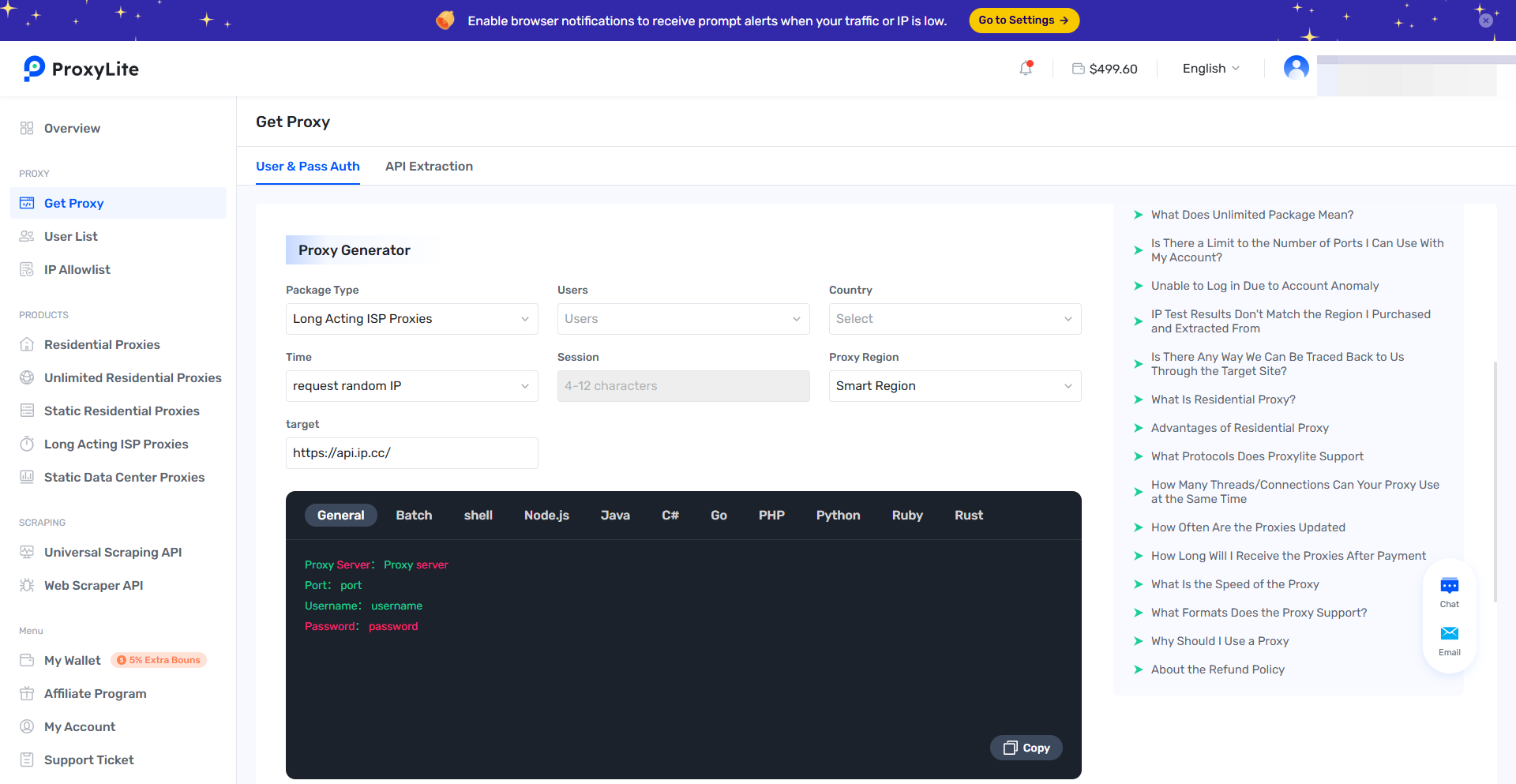Click the Email support icon
Image resolution: width=1516 pixels, height=784 pixels.
pyautogui.click(x=1449, y=640)
